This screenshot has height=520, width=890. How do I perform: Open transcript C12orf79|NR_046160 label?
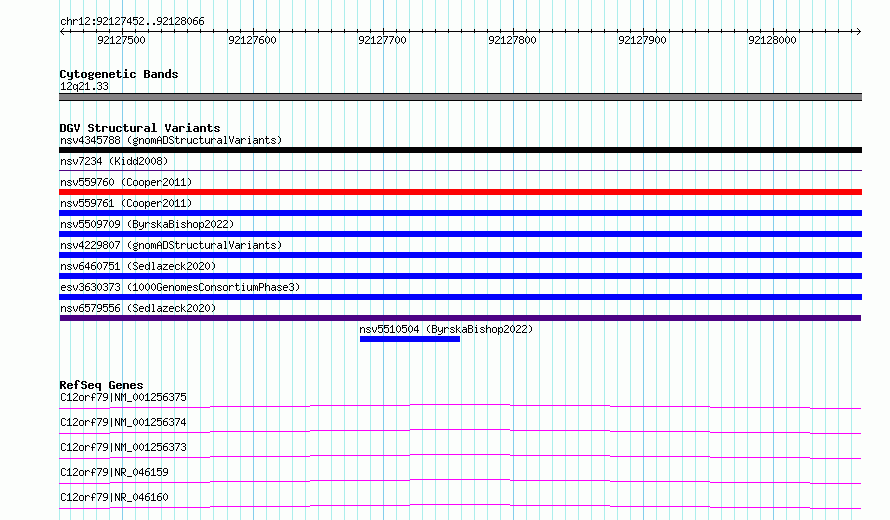[x=114, y=497]
